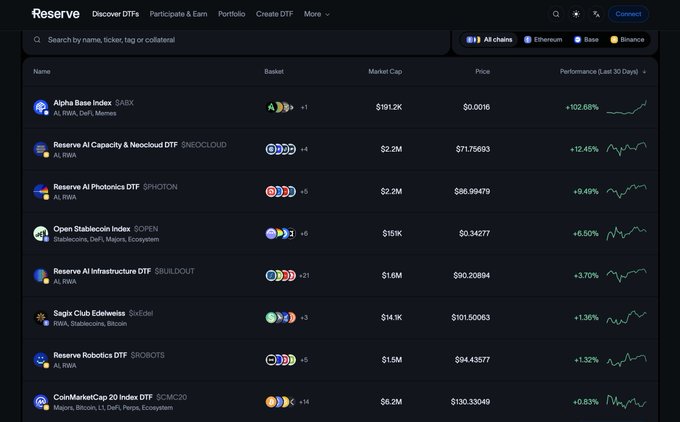Viewport: 680px width, 422px height.
Task: Click the search icon in the filter bar
Action: click(37, 40)
